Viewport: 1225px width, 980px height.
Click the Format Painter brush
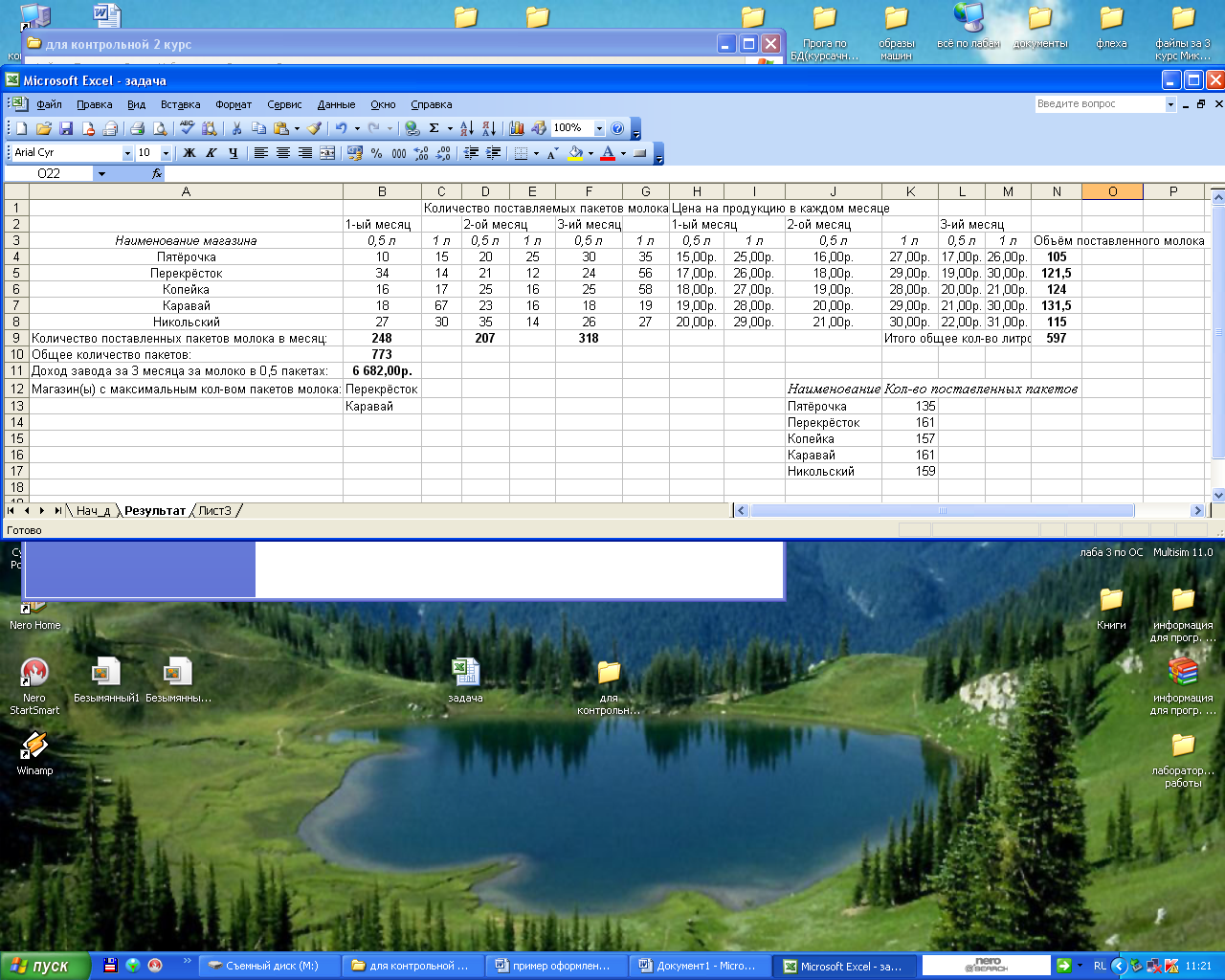tap(314, 128)
